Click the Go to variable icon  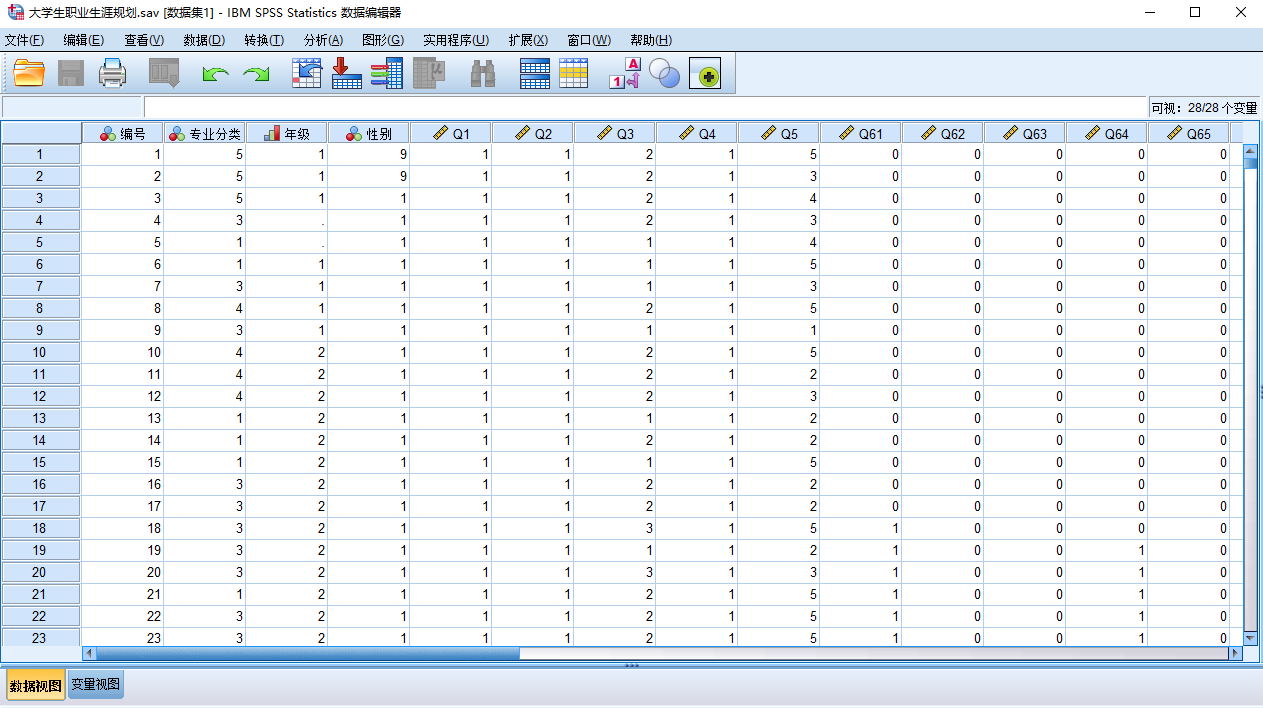pyautogui.click(x=346, y=73)
